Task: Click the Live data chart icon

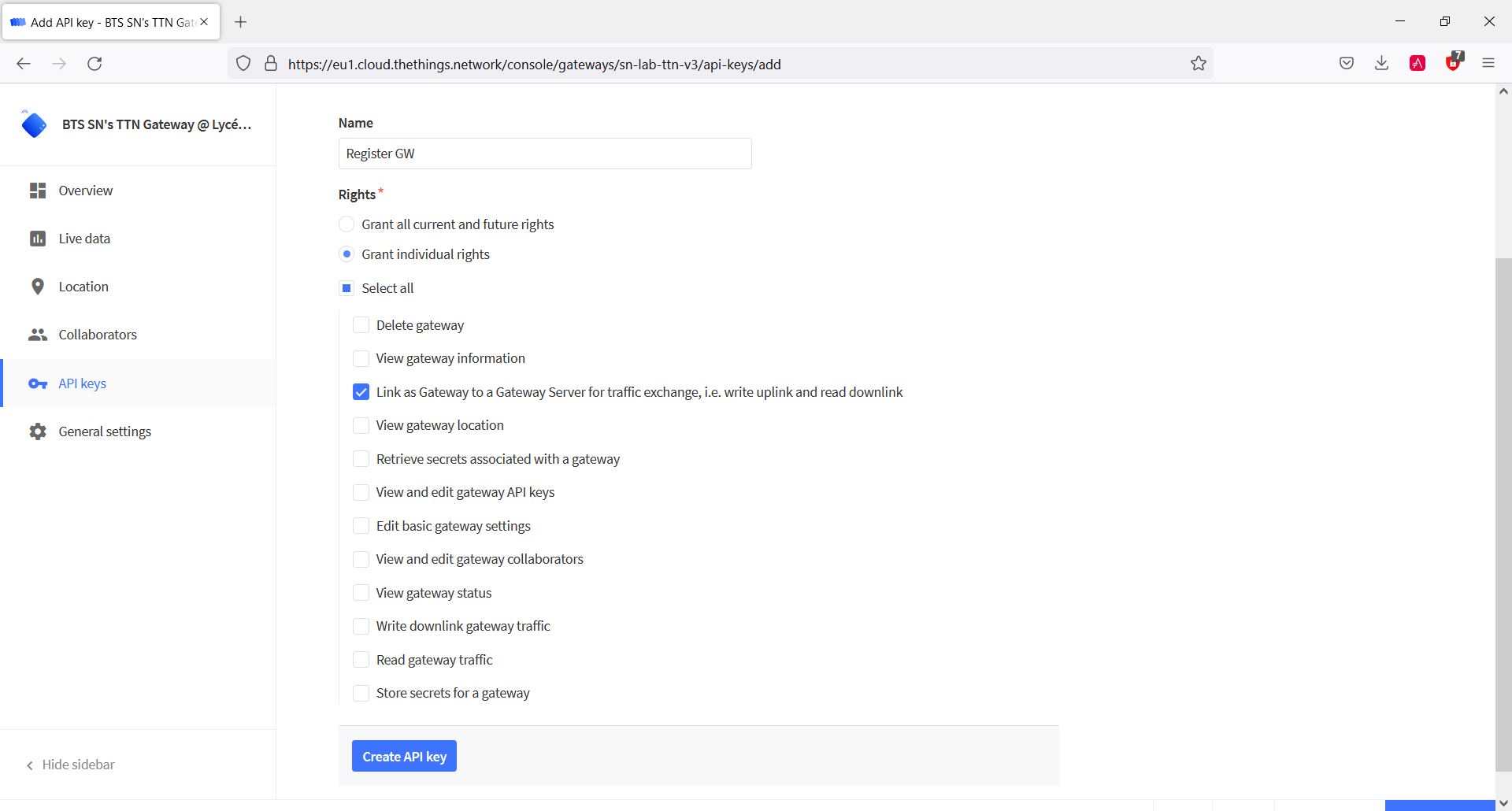Action: point(38,239)
